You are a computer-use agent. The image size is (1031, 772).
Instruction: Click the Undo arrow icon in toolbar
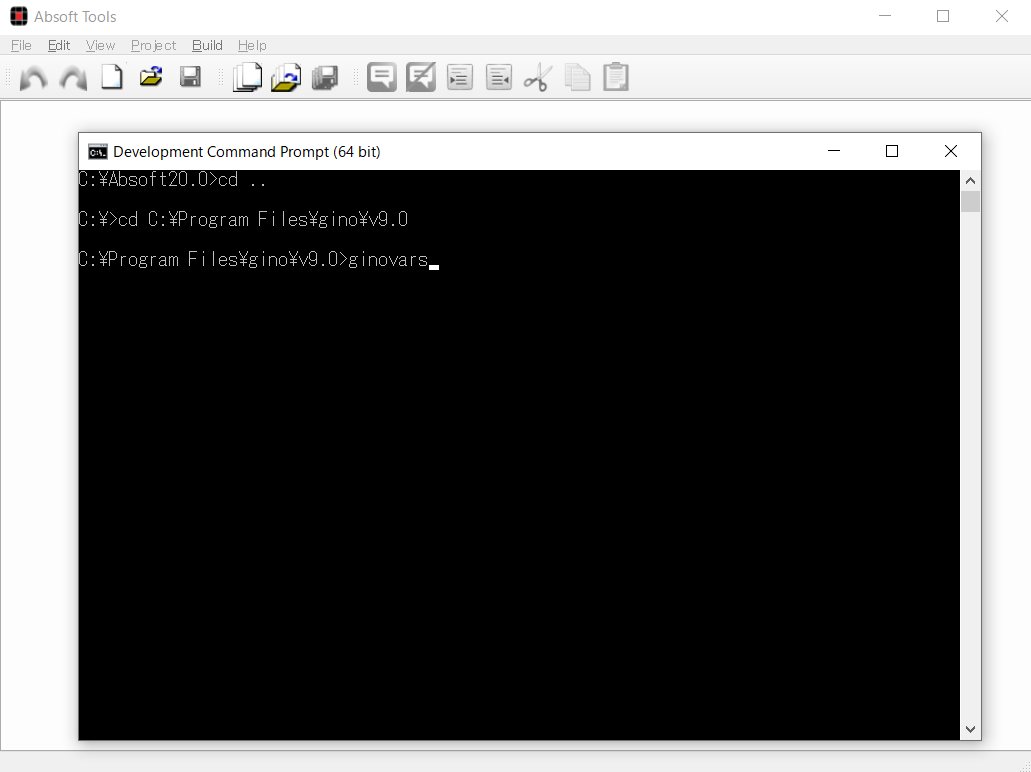34,78
